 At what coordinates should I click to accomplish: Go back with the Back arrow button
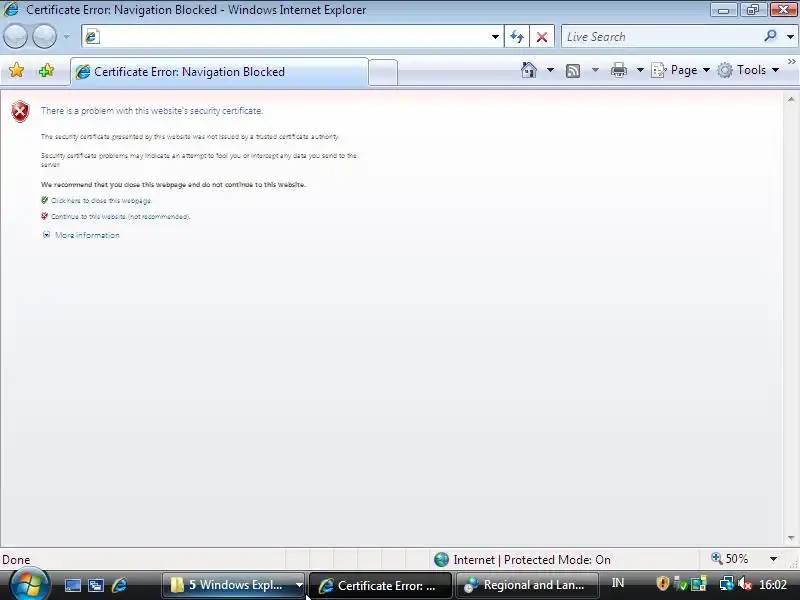pyautogui.click(x=15, y=36)
